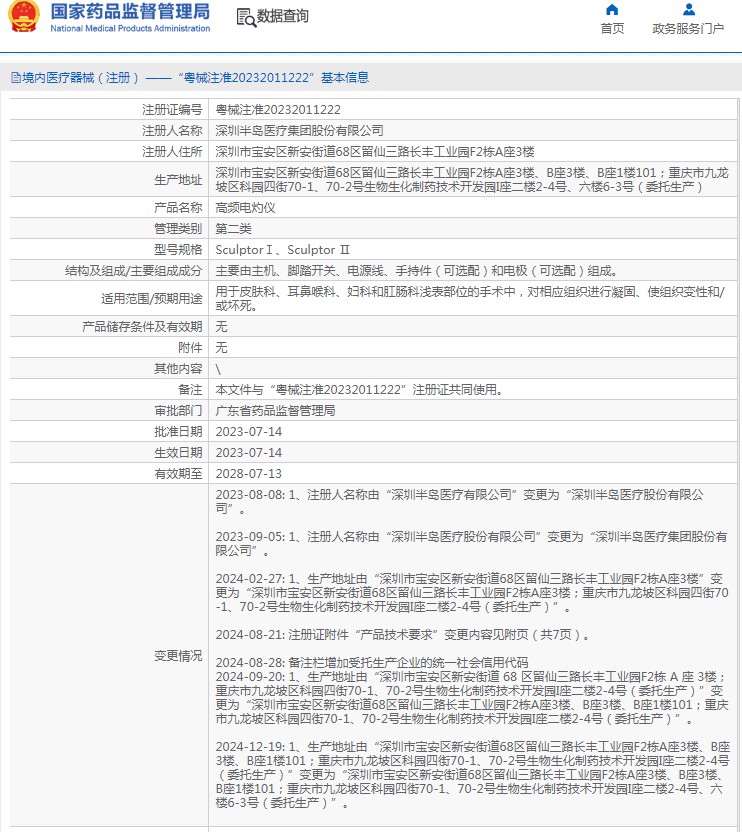The image size is (742, 832).
Task: Click the expiry date 2028-07-13
Action: point(249,474)
